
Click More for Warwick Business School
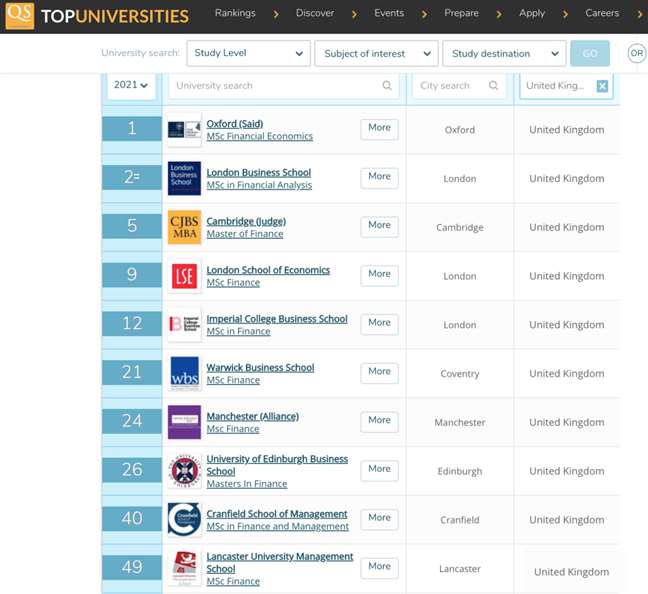(x=379, y=373)
